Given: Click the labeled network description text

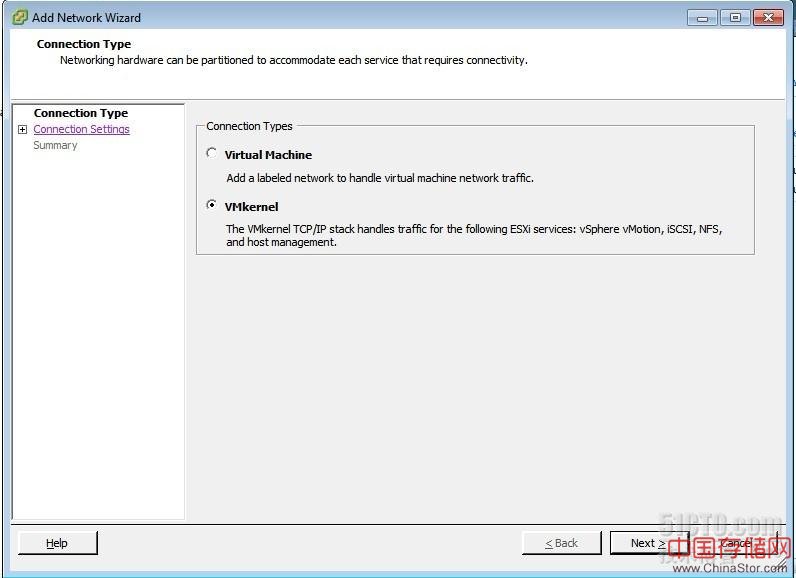Looking at the screenshot, I should click(x=380, y=178).
